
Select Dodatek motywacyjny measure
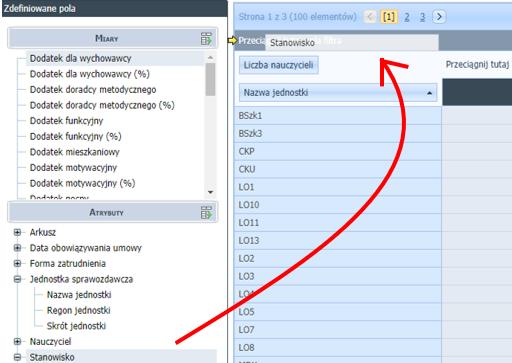point(73,168)
